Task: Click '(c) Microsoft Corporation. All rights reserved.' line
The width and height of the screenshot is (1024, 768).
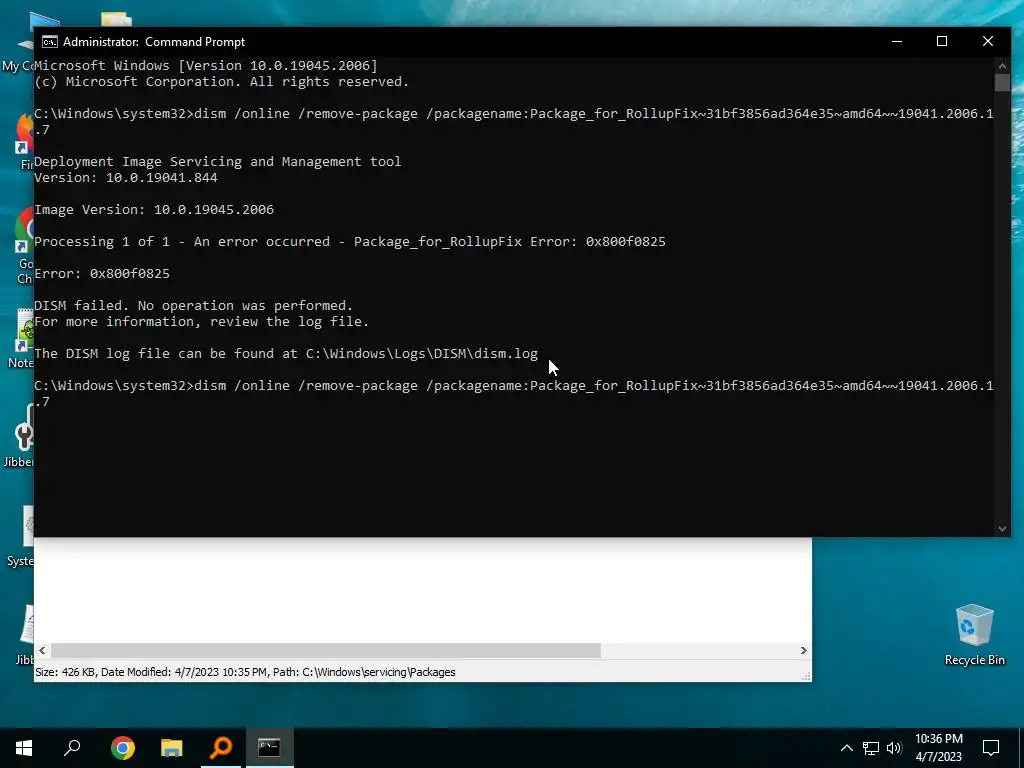Action: 221,82
